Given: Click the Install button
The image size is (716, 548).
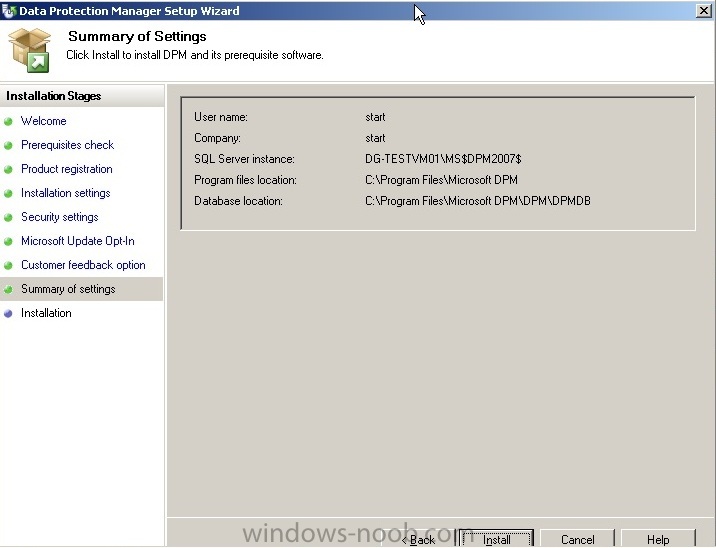Looking at the screenshot, I should (x=496, y=539).
